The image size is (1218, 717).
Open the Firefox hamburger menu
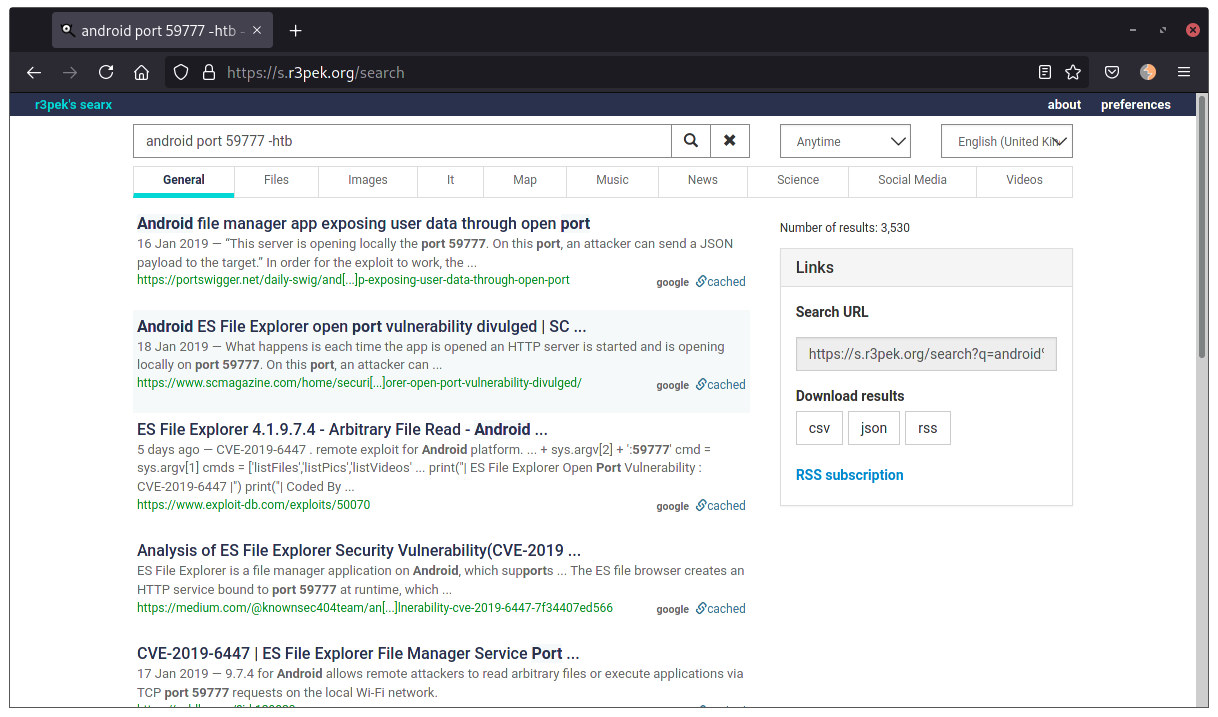pos(1184,72)
